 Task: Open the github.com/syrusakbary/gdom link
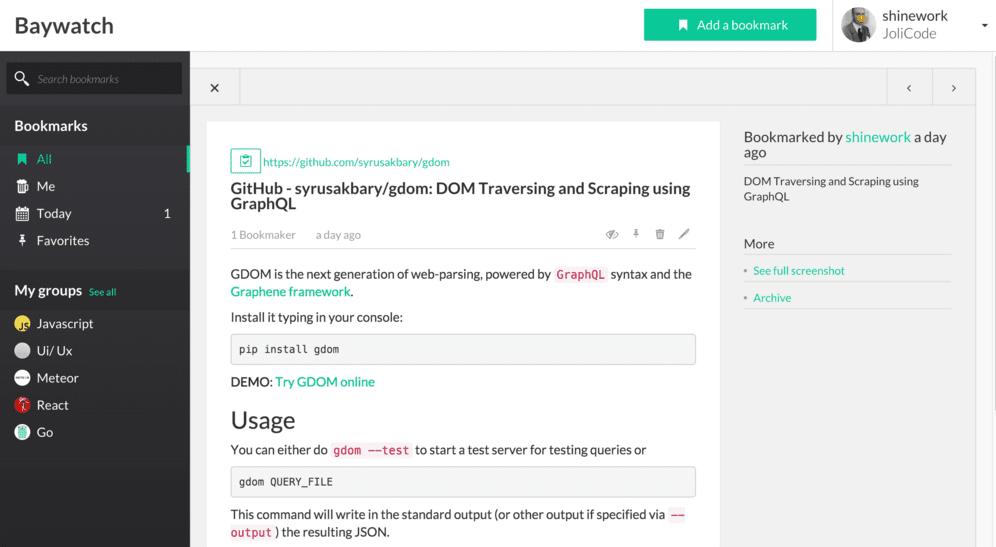pyautogui.click(x=356, y=162)
